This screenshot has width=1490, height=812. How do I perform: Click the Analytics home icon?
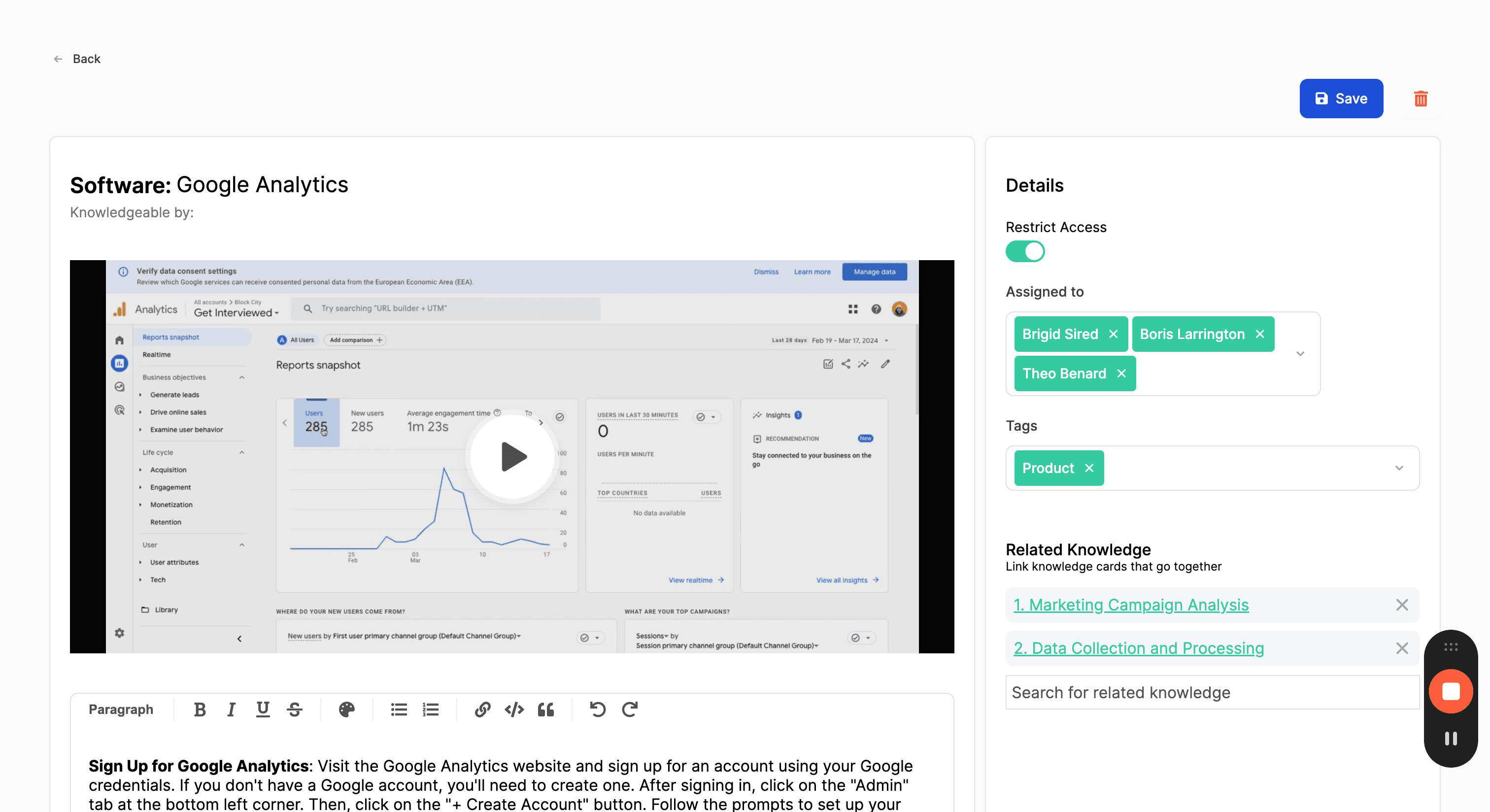[x=119, y=340]
